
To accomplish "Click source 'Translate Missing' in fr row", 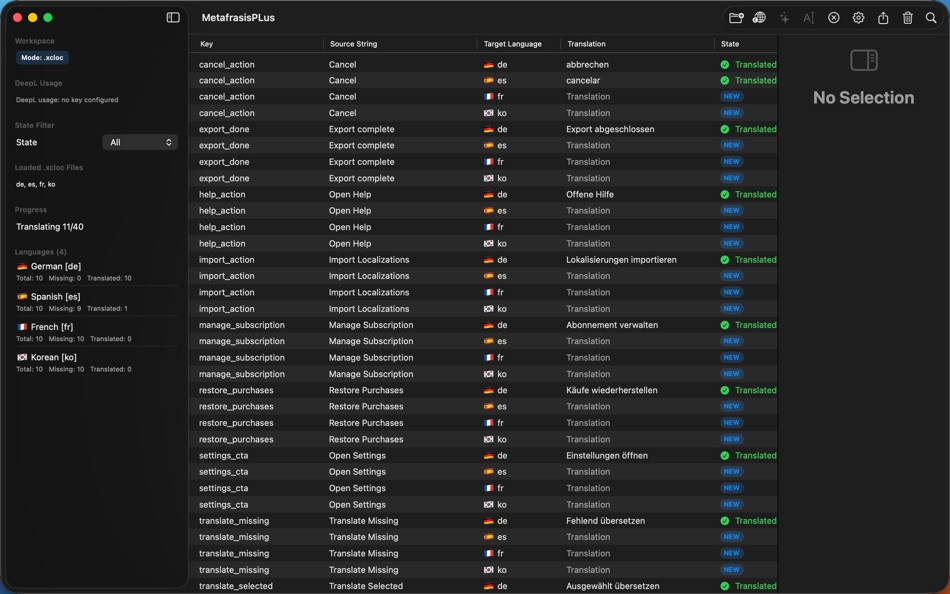I will [364, 553].
